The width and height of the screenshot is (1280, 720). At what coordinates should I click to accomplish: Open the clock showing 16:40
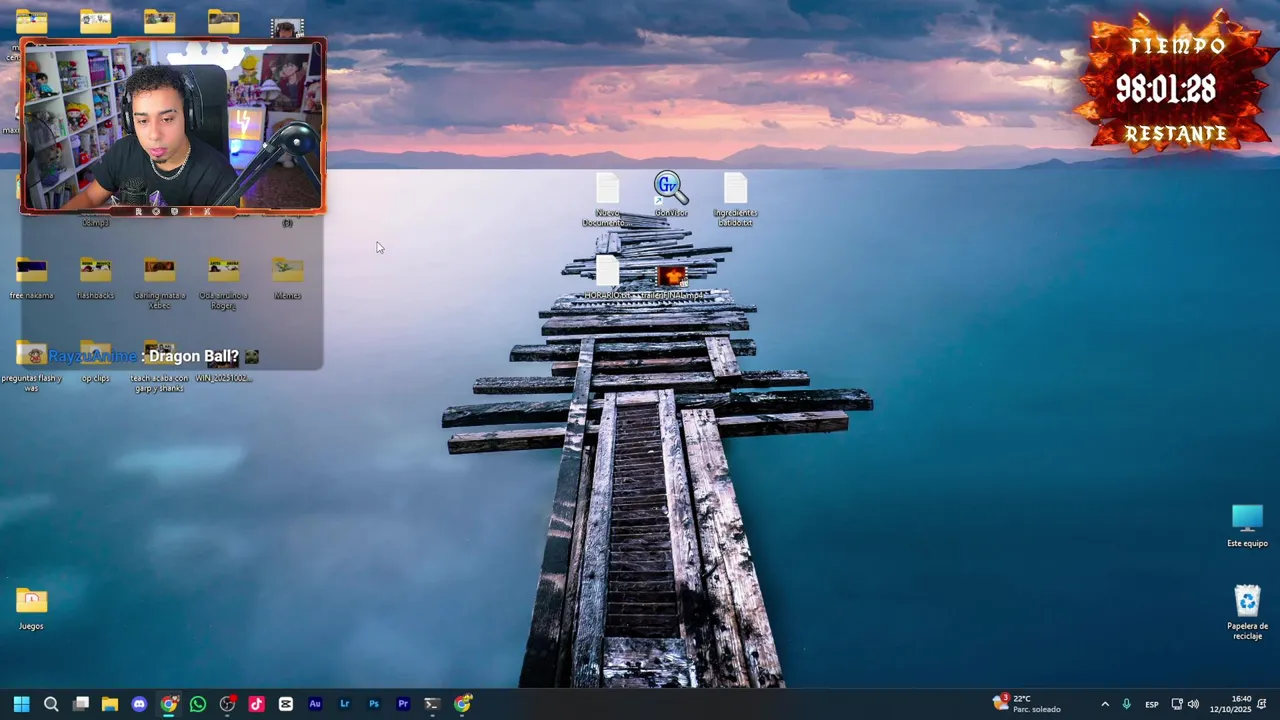pos(1230,704)
